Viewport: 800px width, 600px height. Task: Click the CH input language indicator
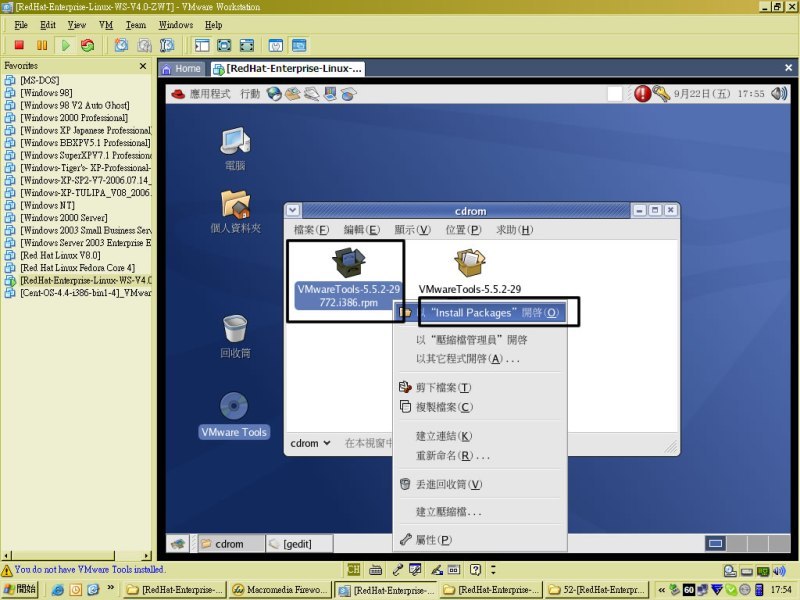(x=354, y=570)
